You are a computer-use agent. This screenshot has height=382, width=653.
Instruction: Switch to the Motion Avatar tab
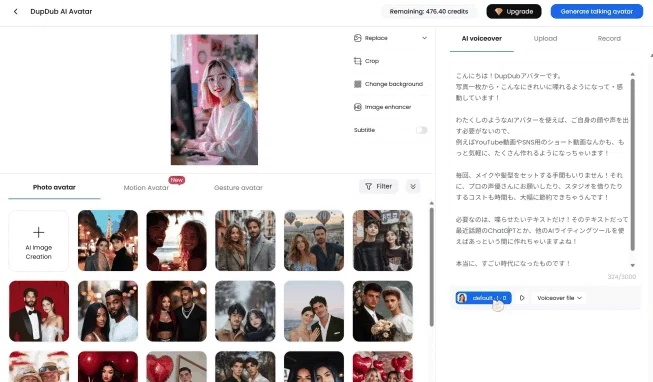pos(146,188)
